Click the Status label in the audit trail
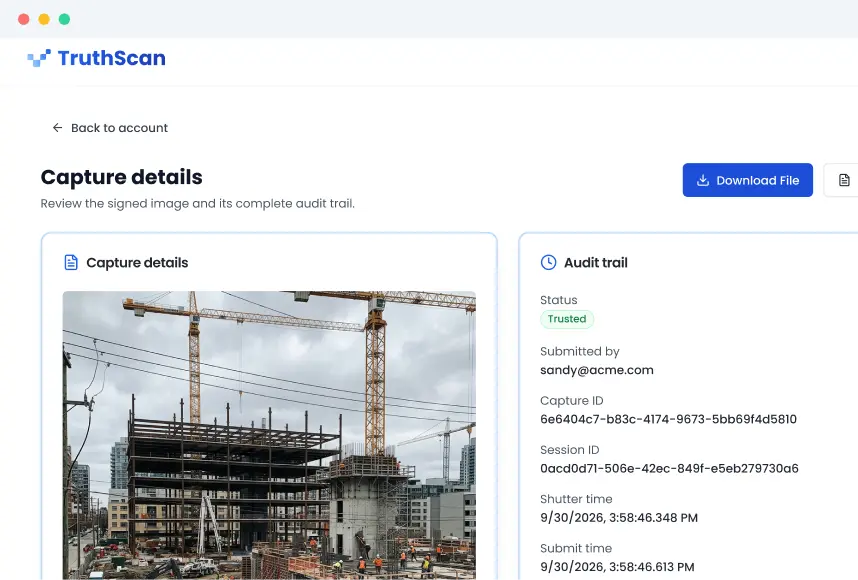Image resolution: width=858 pixels, height=580 pixels. pyautogui.click(x=559, y=300)
